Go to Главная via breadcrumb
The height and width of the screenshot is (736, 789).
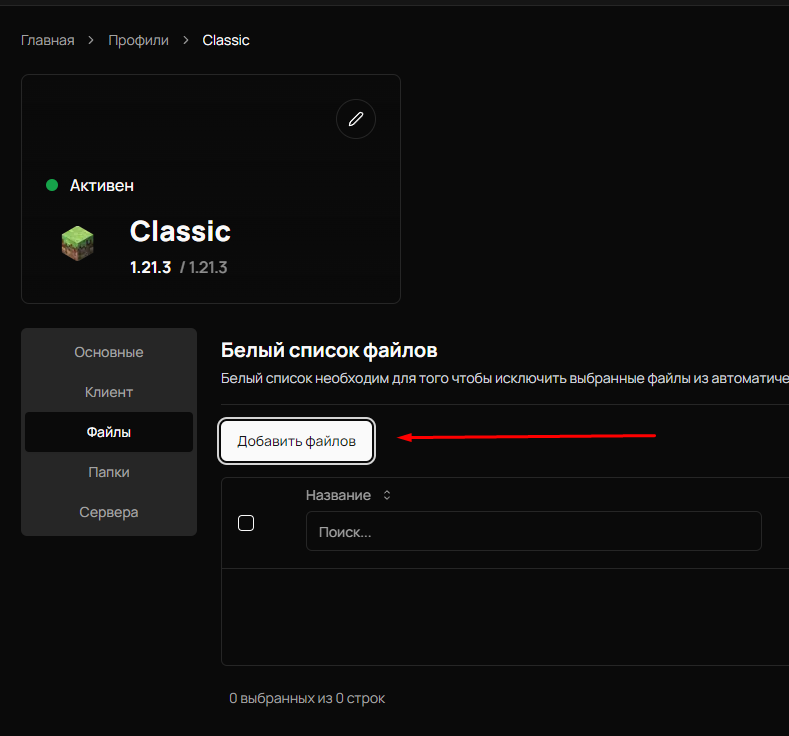(48, 41)
